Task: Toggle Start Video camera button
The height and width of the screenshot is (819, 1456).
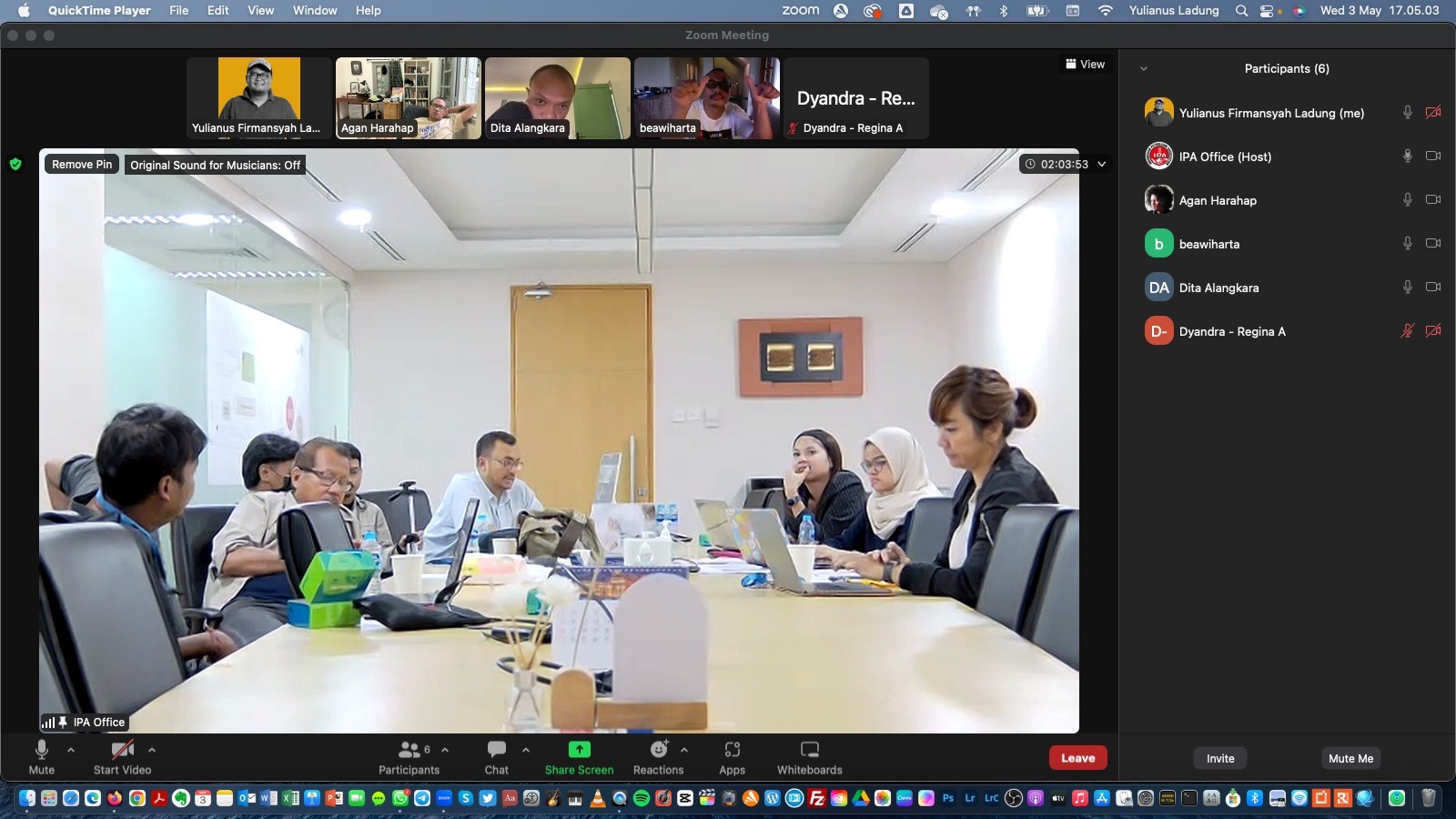Action: coord(122,750)
